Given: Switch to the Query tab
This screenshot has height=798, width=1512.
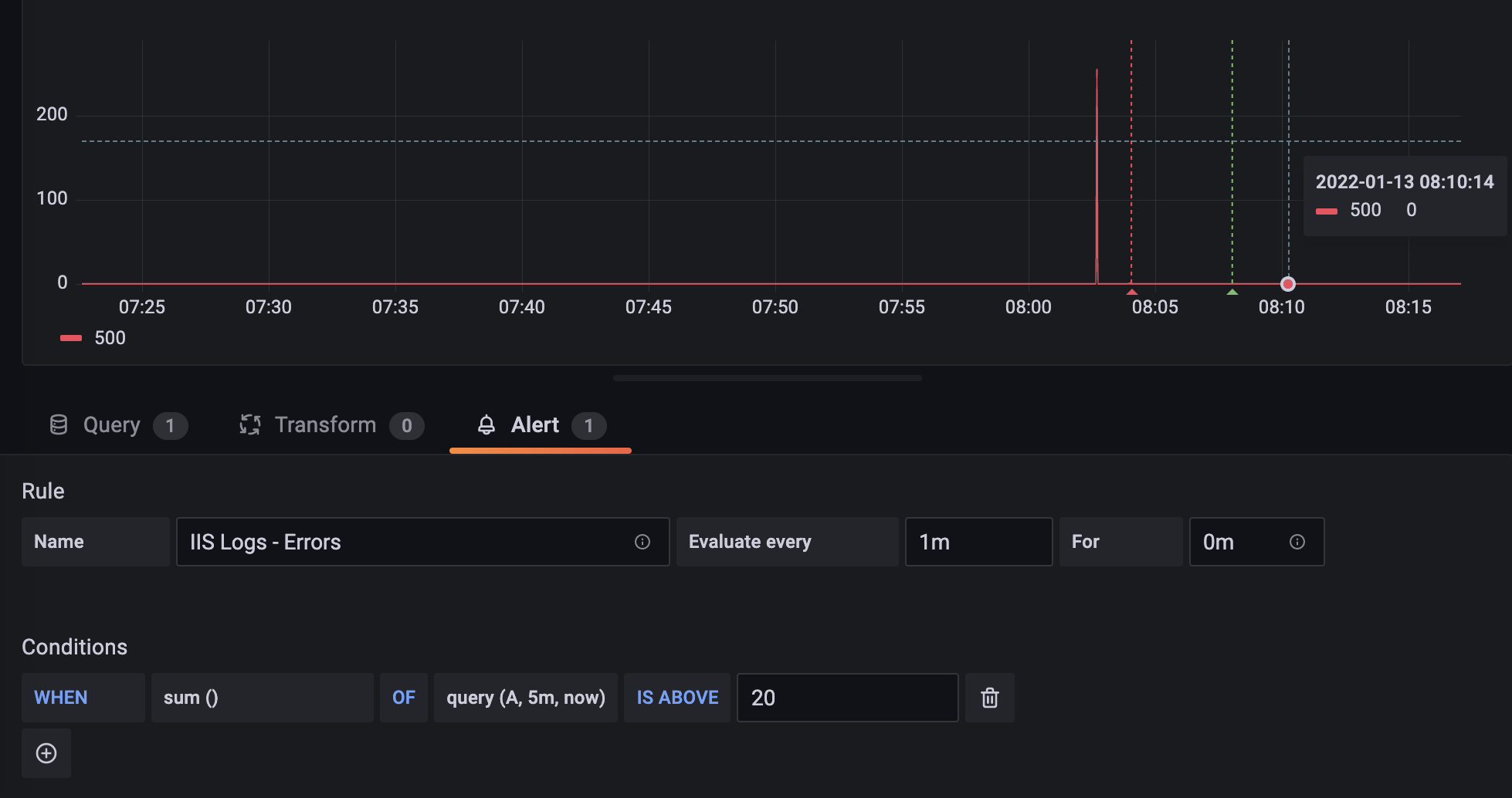Looking at the screenshot, I should pos(111,424).
